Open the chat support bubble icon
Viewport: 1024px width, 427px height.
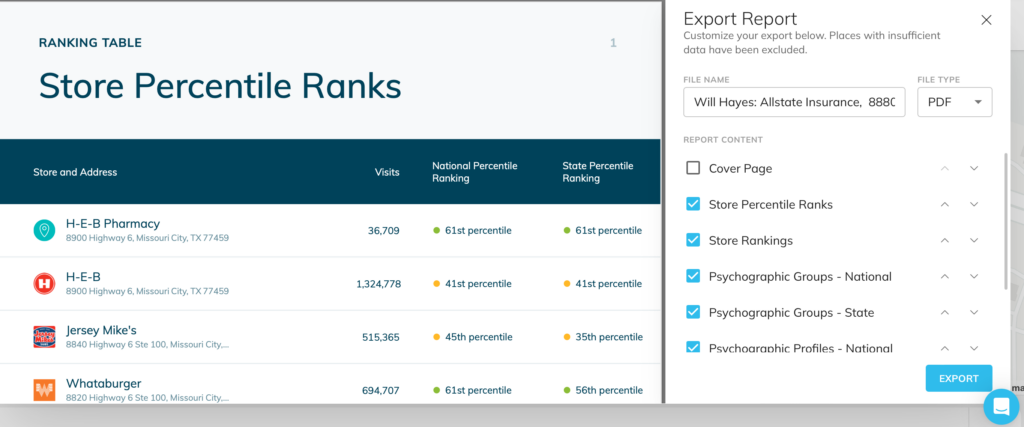1001,406
